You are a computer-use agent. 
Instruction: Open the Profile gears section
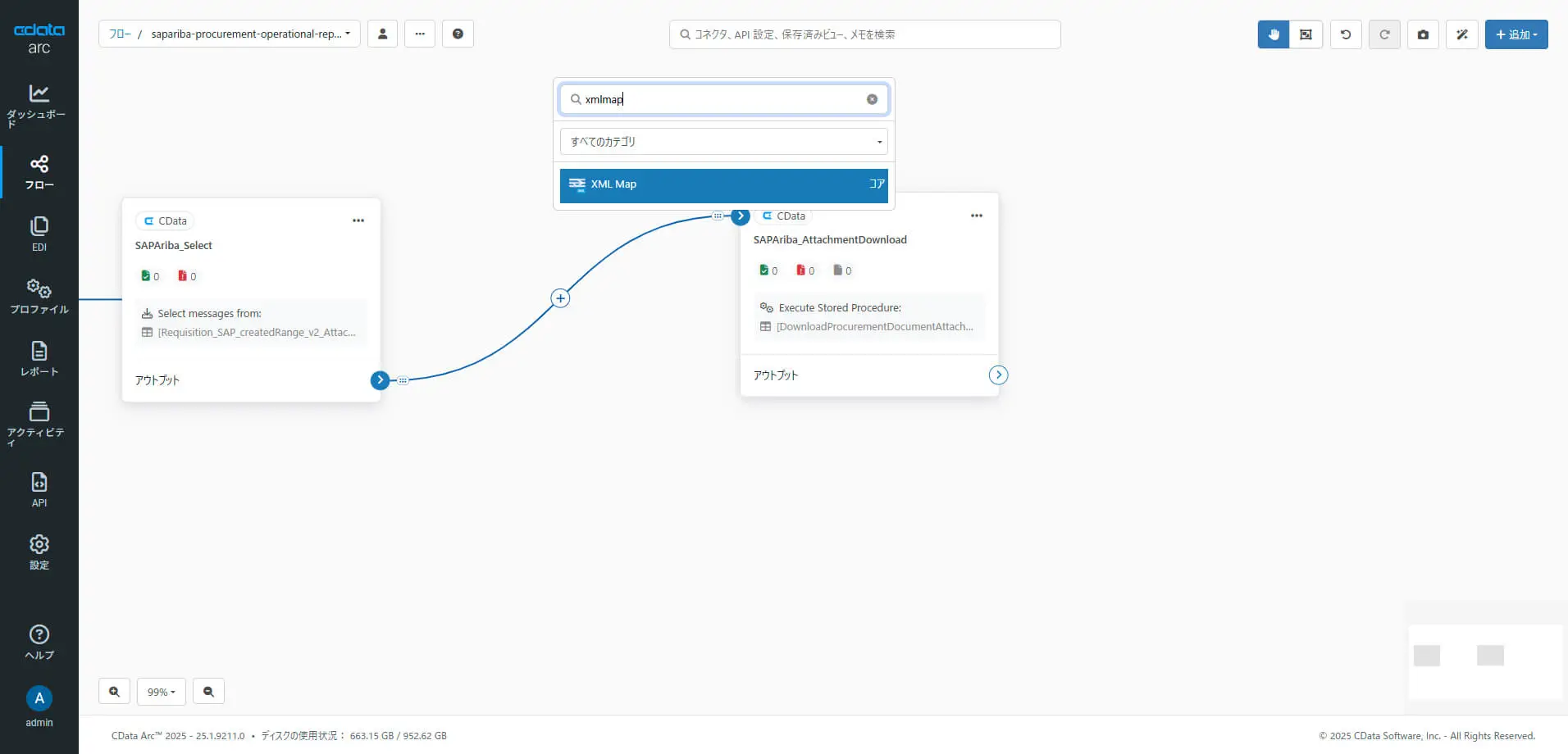[39, 297]
